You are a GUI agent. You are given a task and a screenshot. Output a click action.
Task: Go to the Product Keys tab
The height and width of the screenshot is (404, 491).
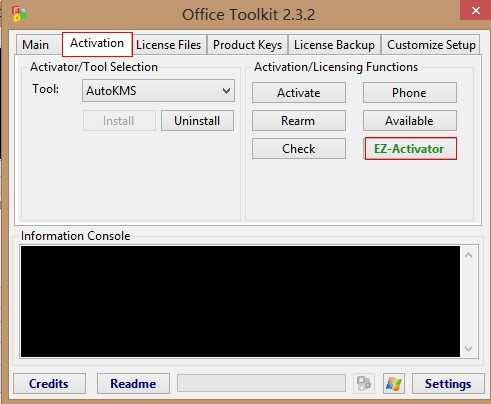click(247, 45)
